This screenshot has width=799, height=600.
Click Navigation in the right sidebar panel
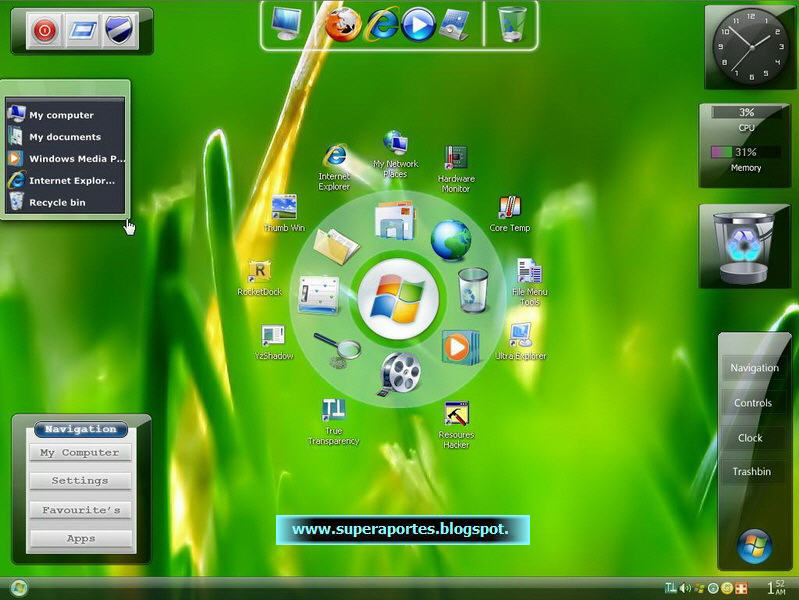click(x=754, y=368)
